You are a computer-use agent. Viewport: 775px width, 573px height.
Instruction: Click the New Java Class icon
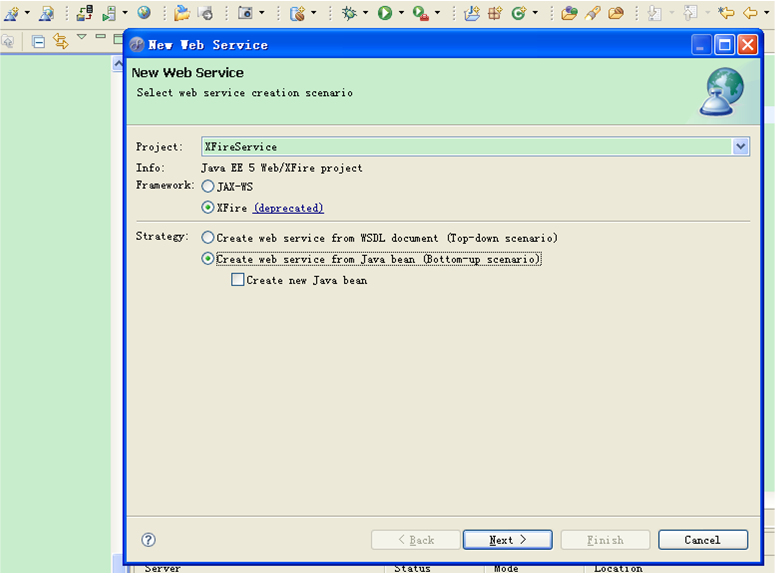(x=518, y=13)
